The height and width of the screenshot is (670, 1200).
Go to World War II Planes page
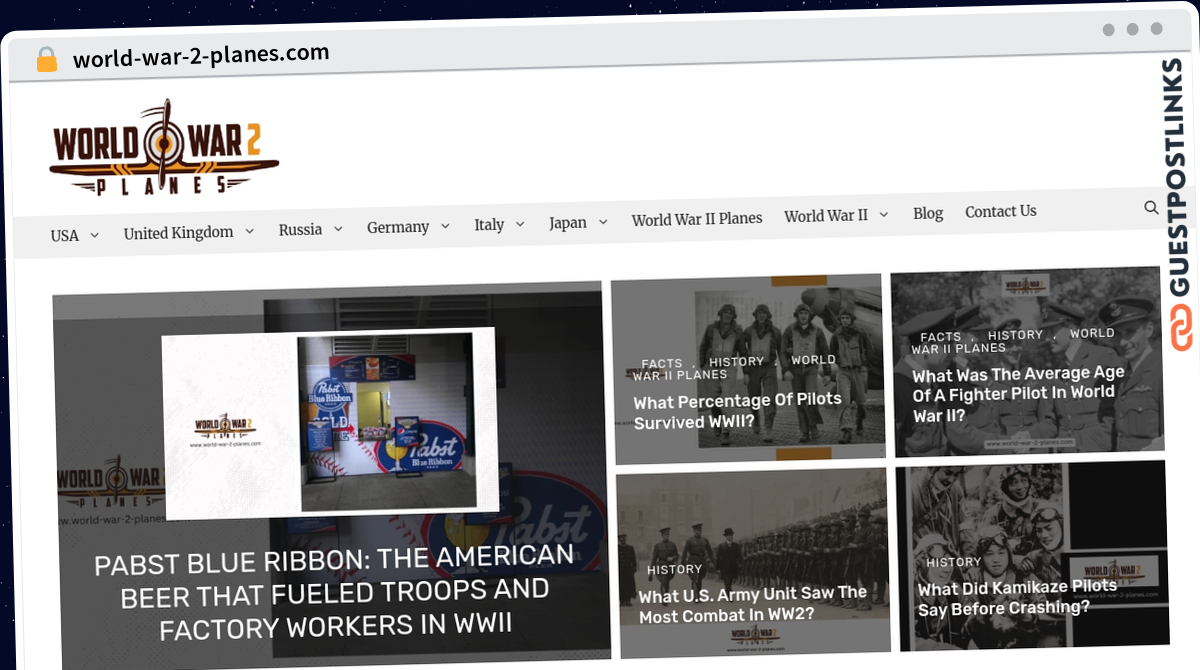697,219
